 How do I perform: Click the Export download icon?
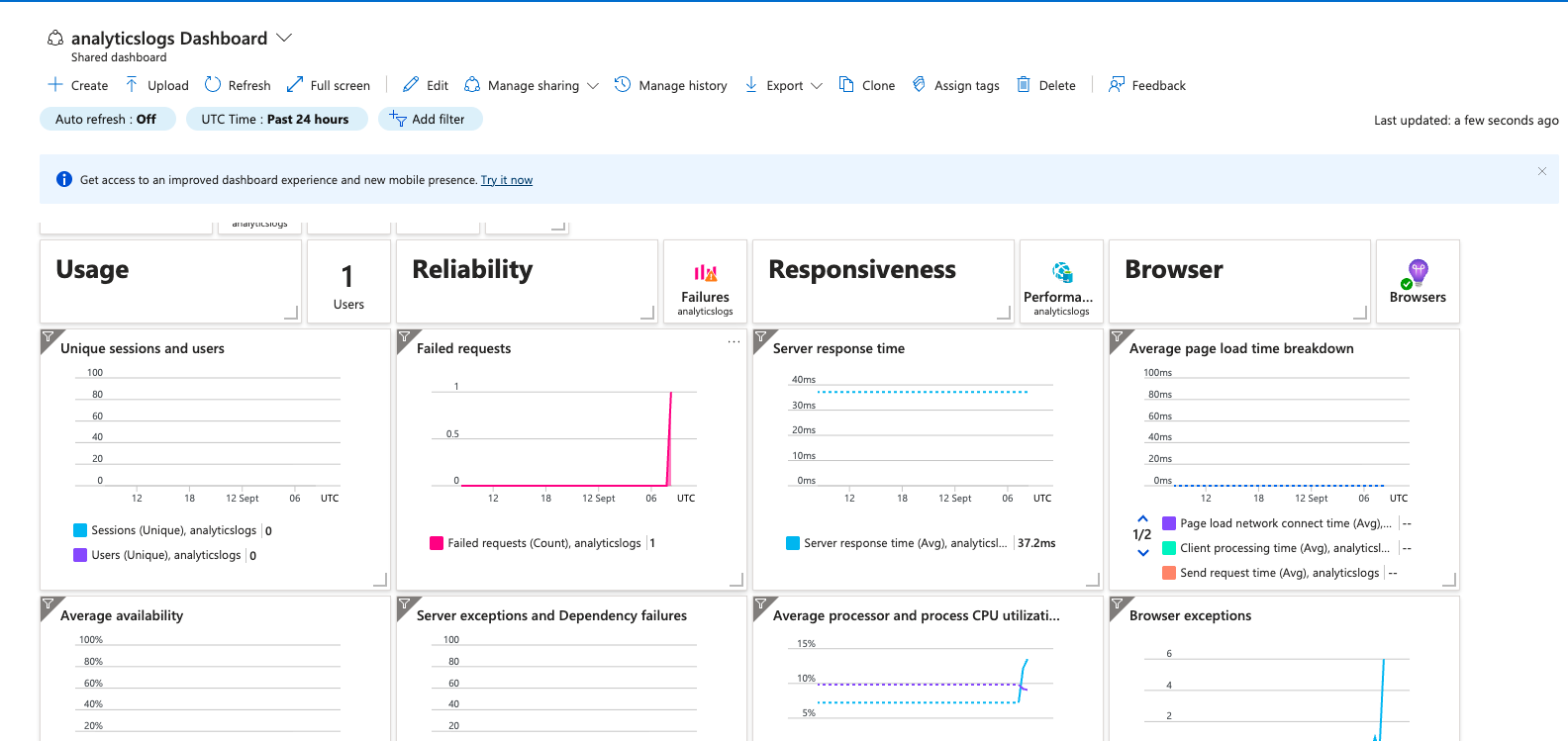pos(751,85)
